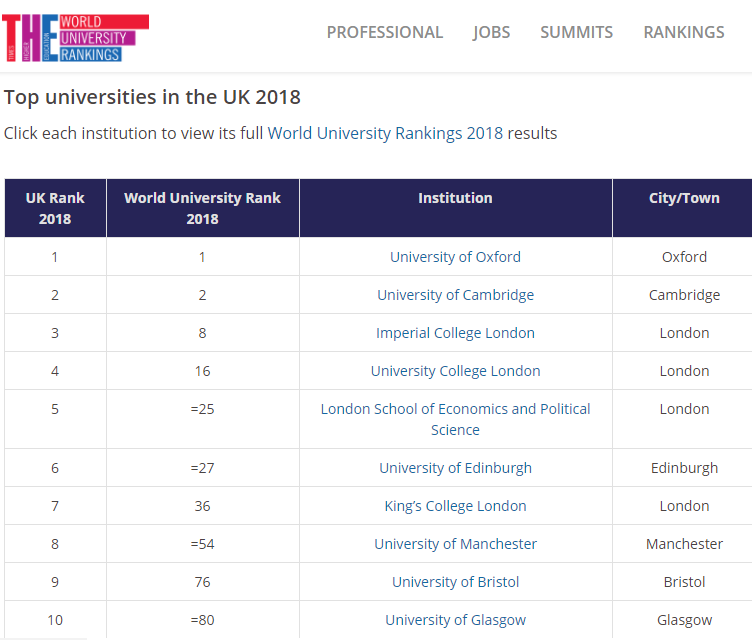The image size is (752, 640).
Task: Open the University of Oxford link
Action: click(455, 257)
